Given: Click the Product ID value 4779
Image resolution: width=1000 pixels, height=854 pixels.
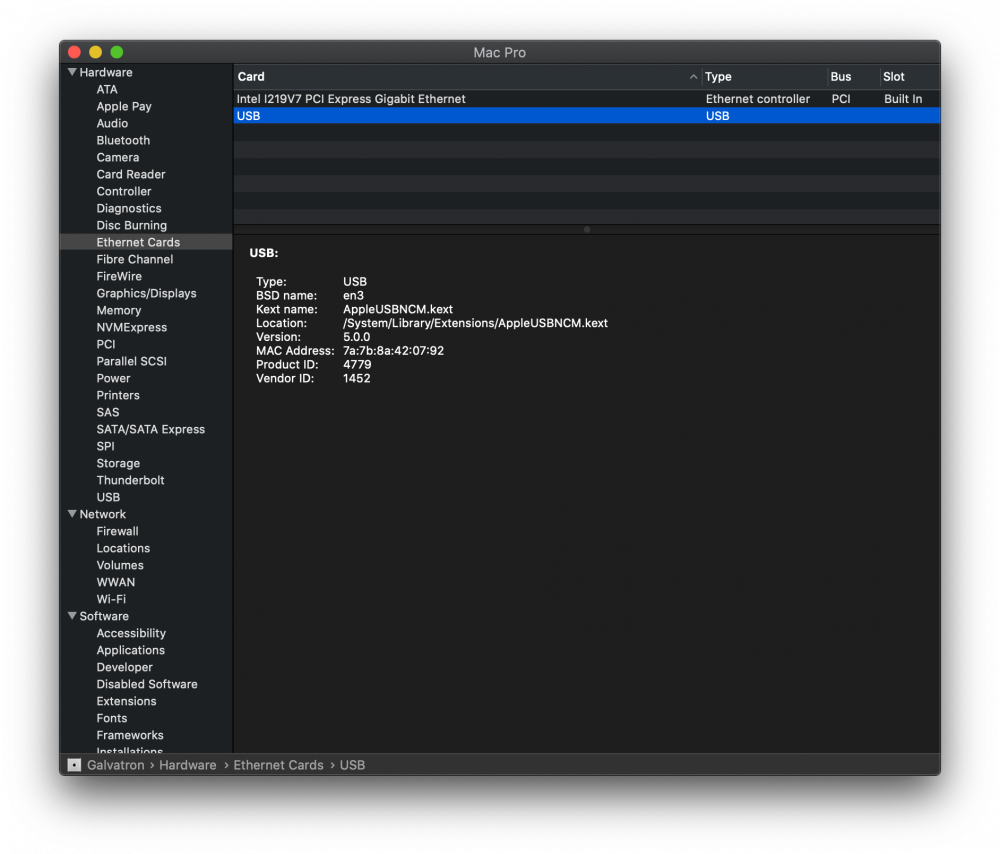Looking at the screenshot, I should coord(357,365).
